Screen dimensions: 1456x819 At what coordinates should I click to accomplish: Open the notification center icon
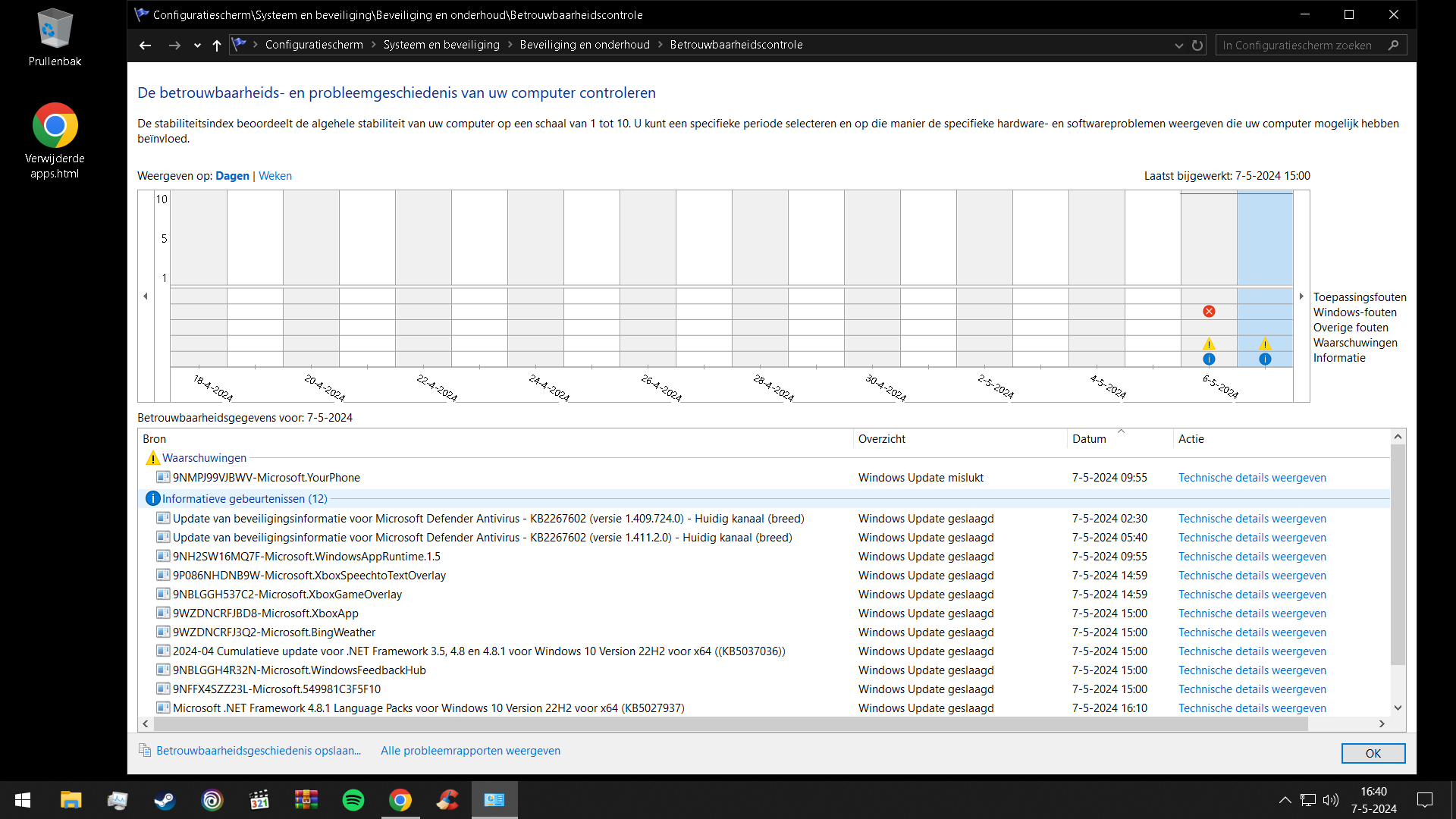(1425, 800)
